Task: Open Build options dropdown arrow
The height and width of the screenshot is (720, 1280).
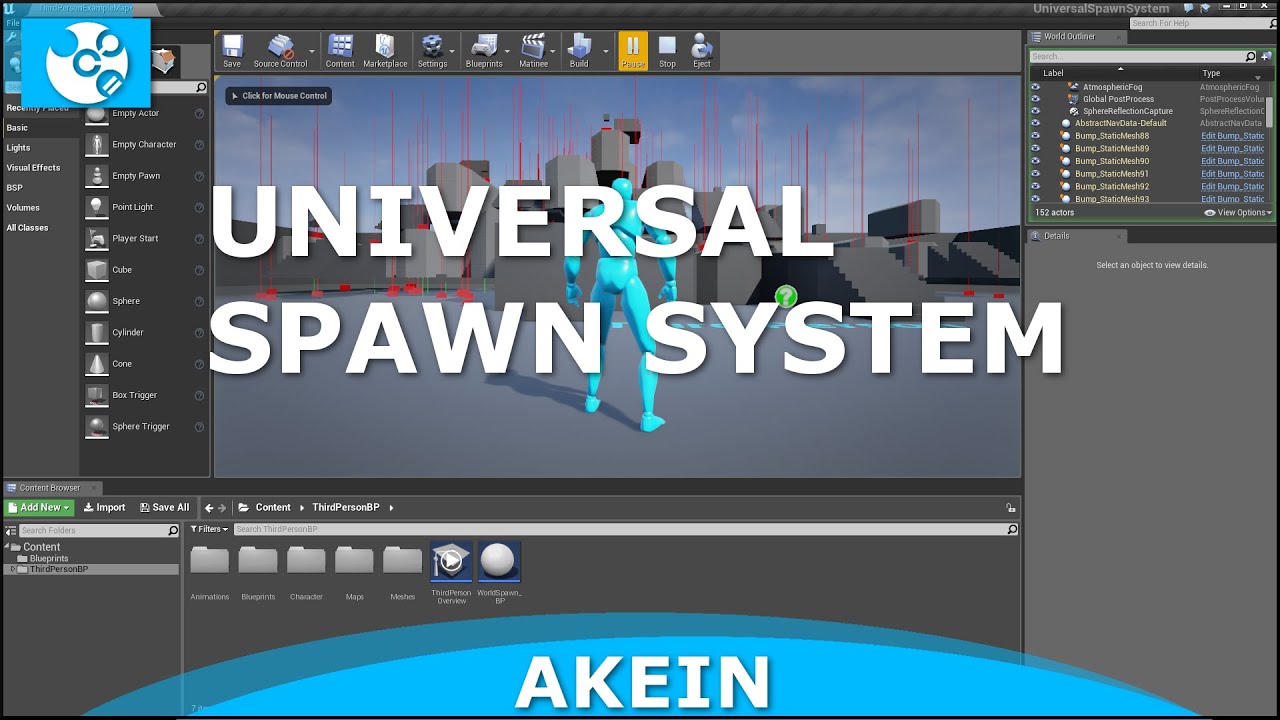Action: (605, 50)
